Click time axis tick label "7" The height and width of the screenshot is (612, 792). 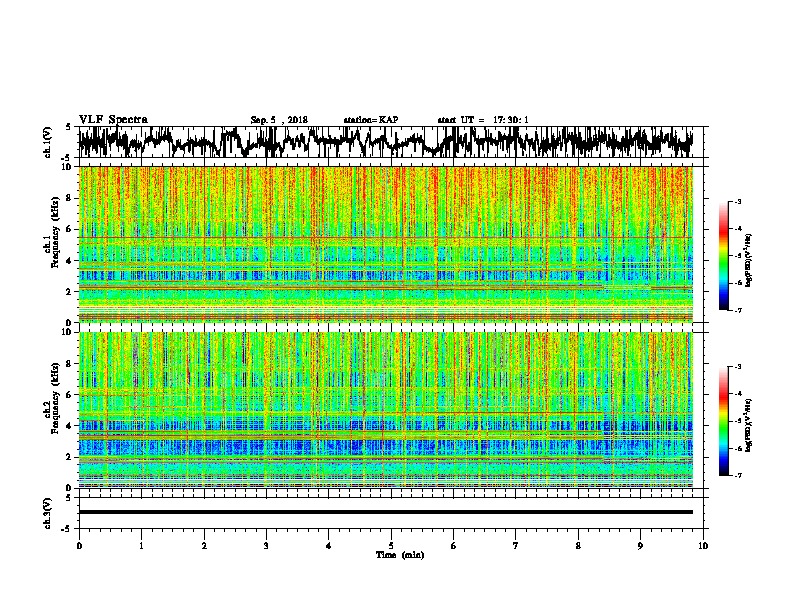click(x=516, y=546)
